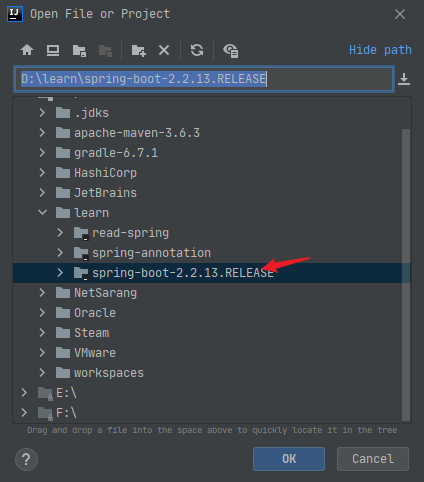The image size is (424, 482).
Task: Select the spring-annotation folder
Action: (151, 253)
